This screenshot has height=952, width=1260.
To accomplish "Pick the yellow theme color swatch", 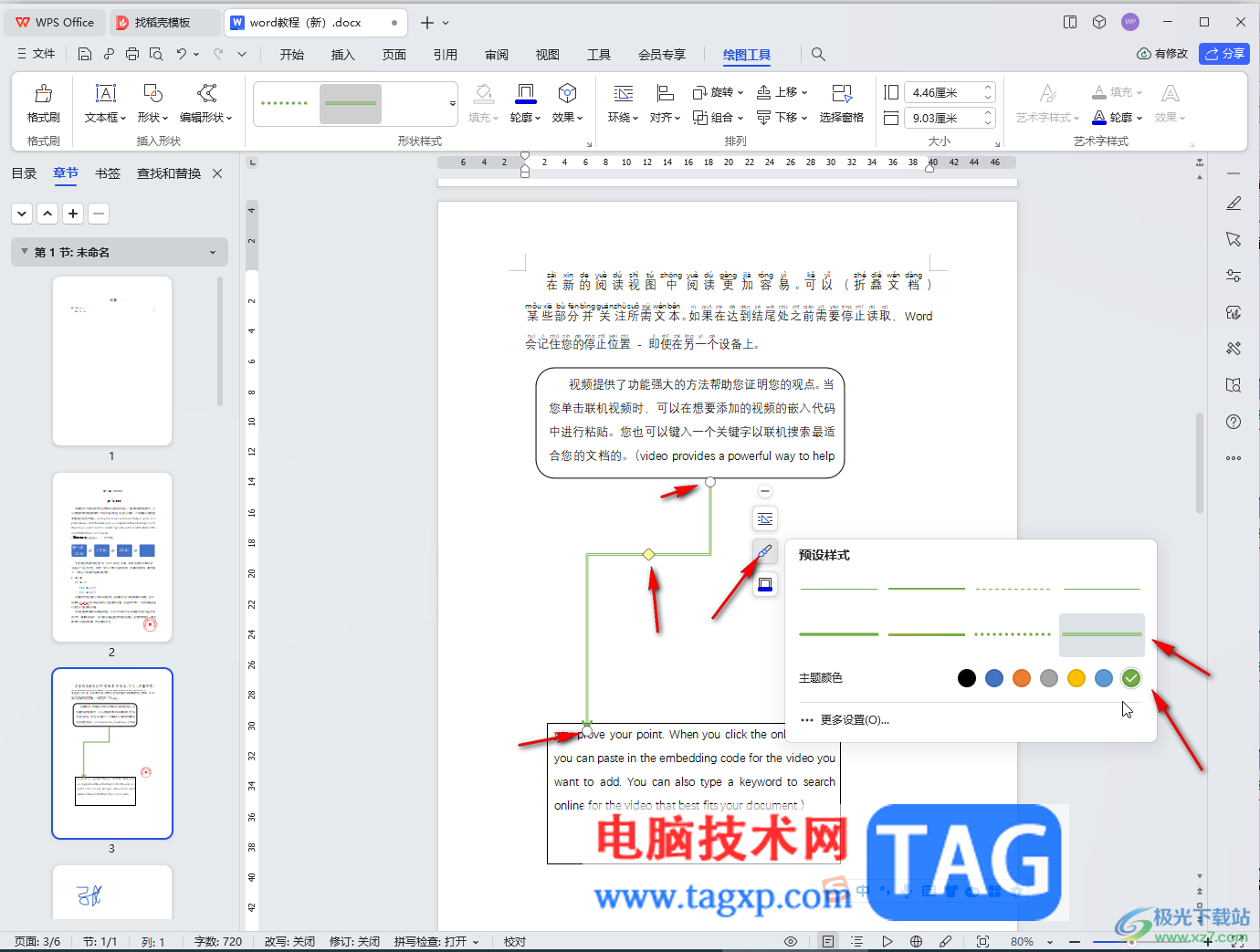I will pyautogui.click(x=1076, y=678).
